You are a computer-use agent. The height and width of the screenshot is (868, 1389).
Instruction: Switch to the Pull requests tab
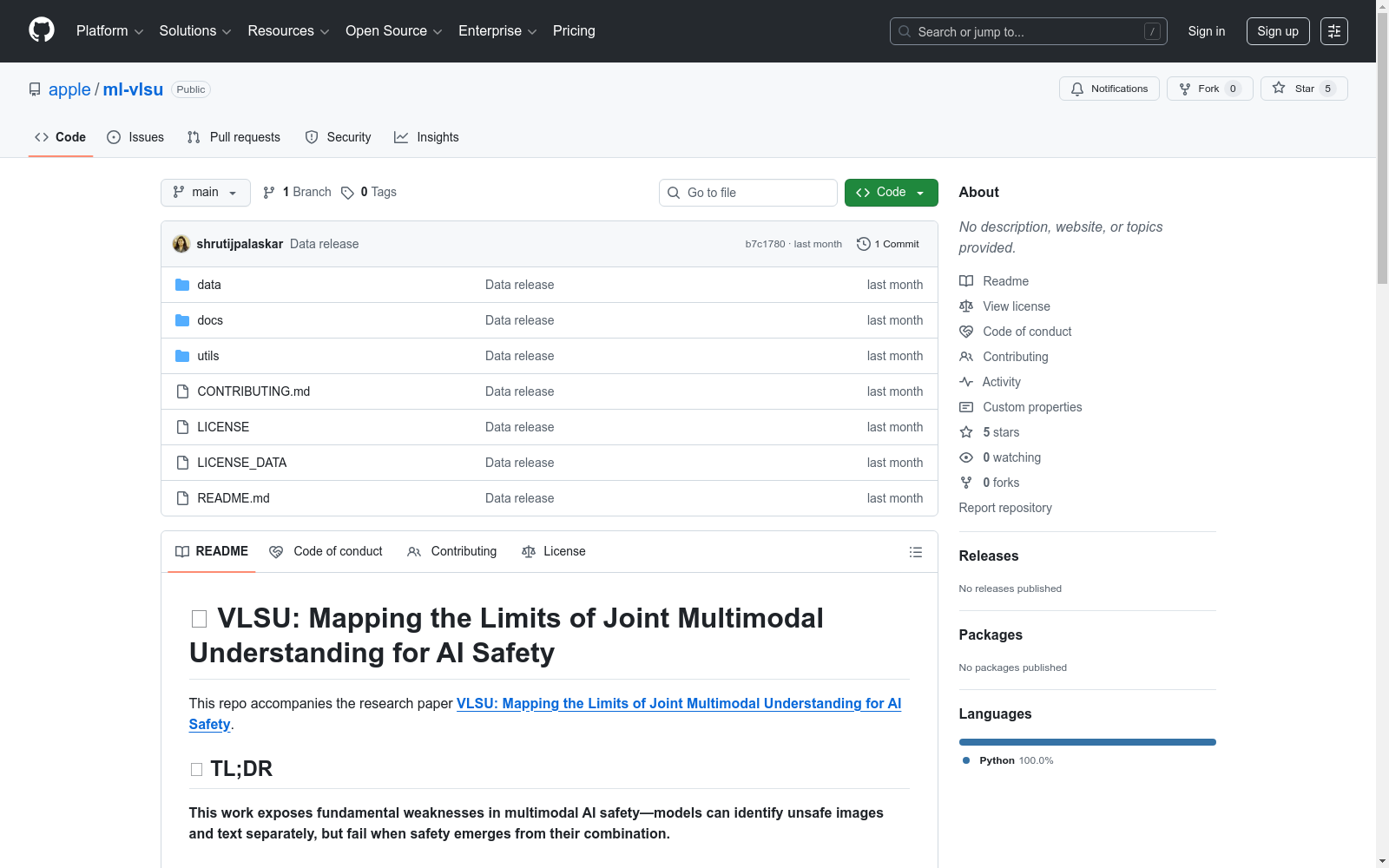point(234,137)
